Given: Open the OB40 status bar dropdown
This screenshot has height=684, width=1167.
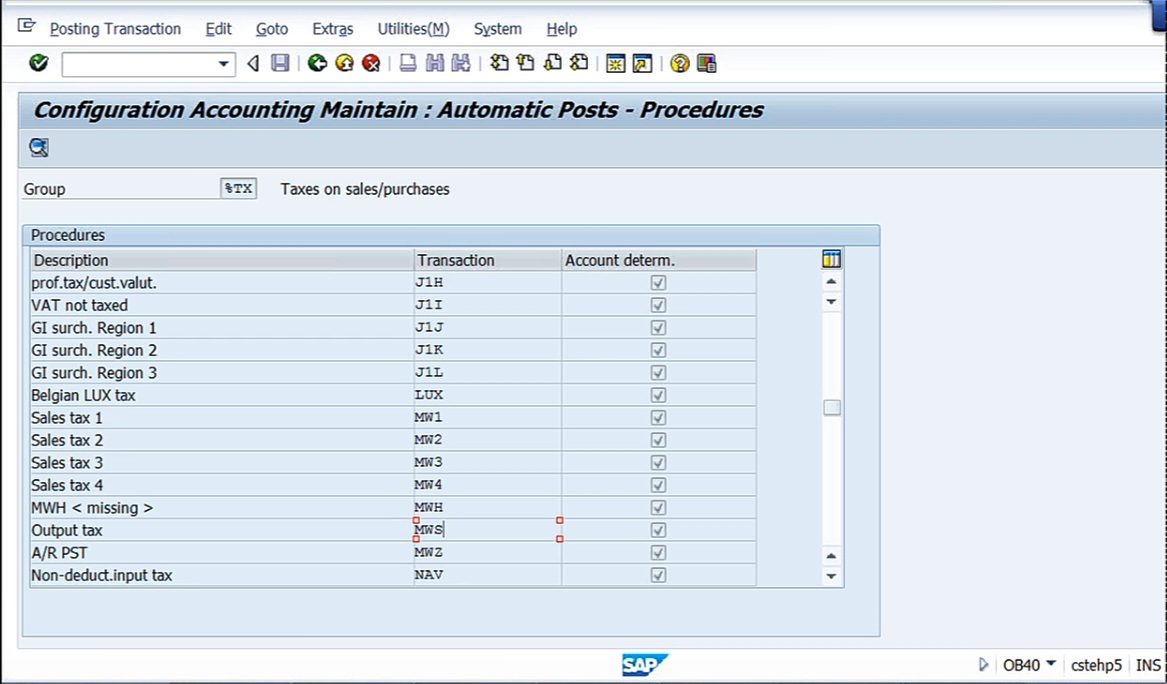Looking at the screenshot, I should tap(1051, 663).
